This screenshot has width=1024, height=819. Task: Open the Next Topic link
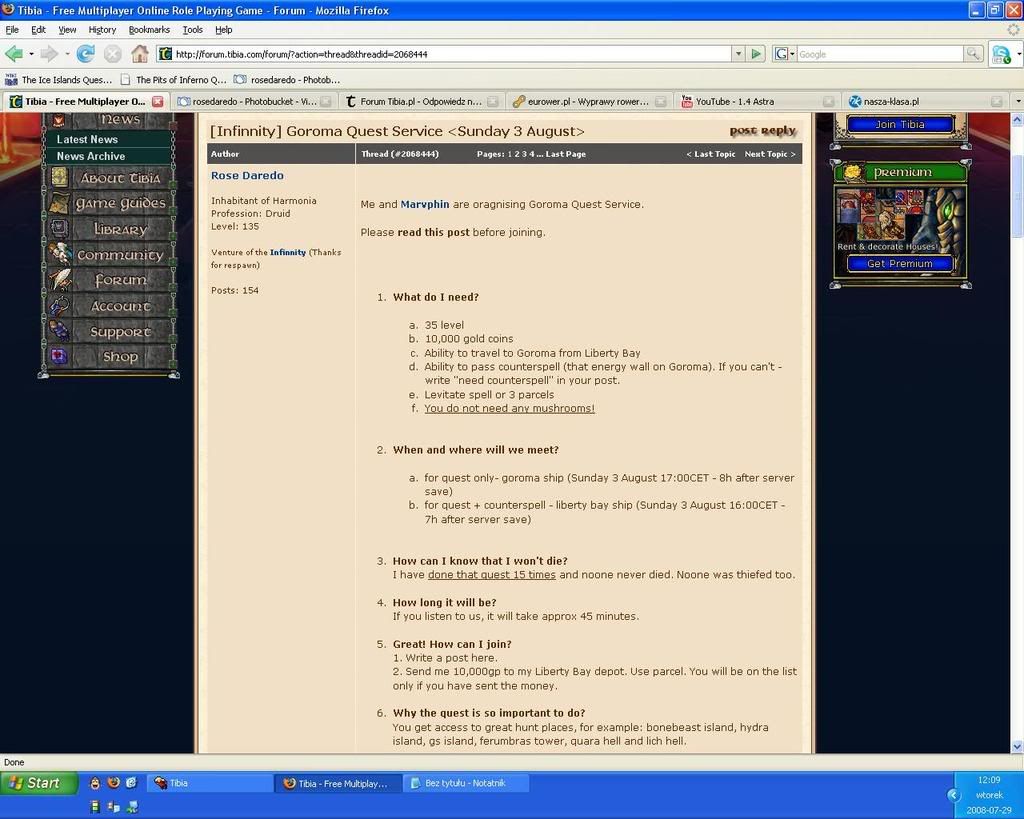770,154
